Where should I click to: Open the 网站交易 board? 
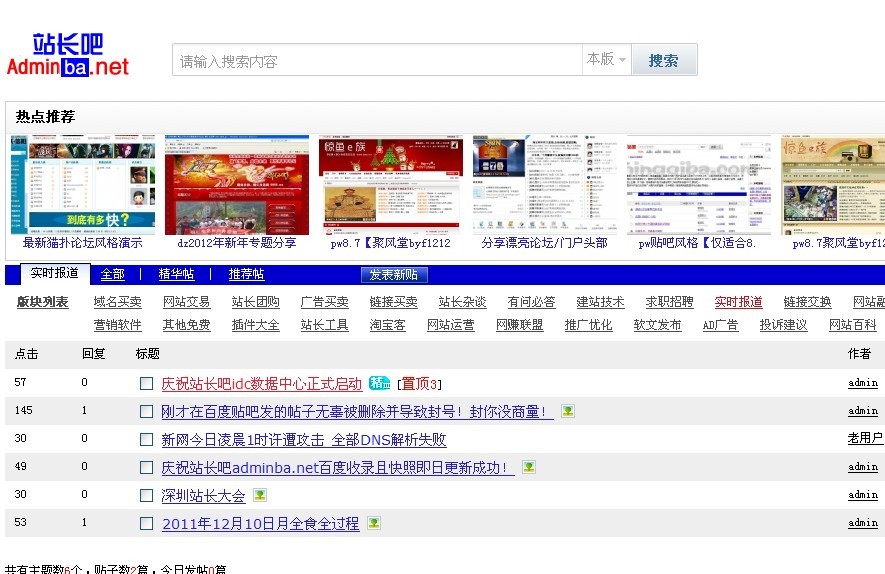click(186, 302)
